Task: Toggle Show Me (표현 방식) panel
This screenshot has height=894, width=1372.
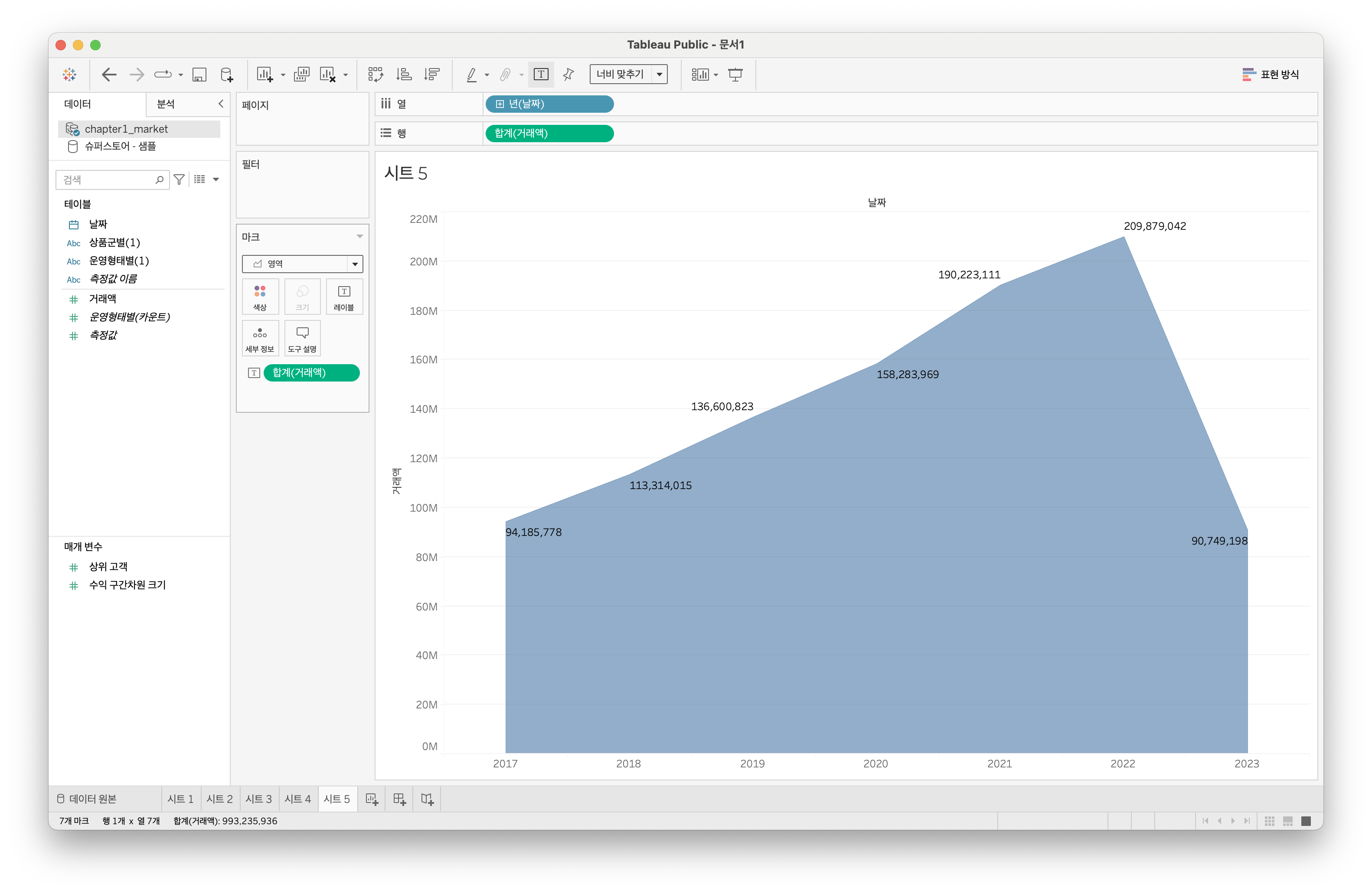Action: click(1271, 75)
